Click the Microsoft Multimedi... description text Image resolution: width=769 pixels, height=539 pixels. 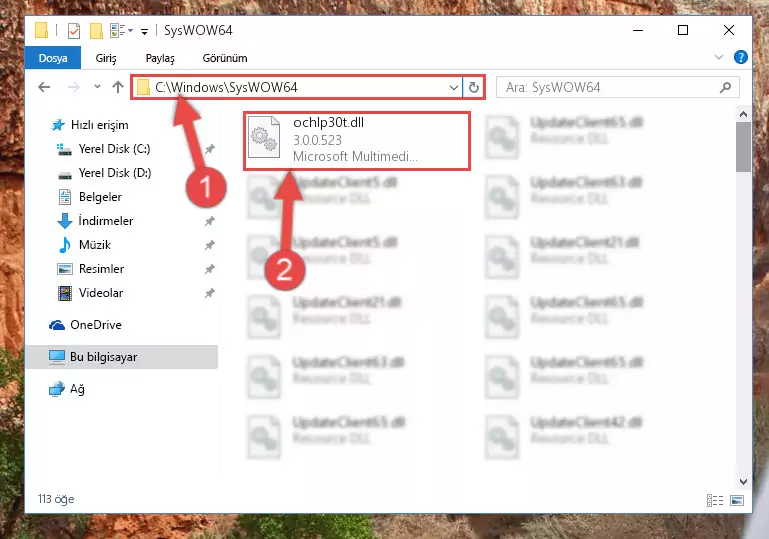355,156
